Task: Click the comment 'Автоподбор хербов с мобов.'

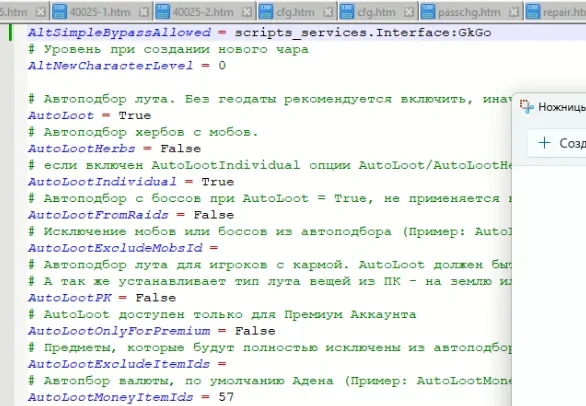Action: coord(143,132)
